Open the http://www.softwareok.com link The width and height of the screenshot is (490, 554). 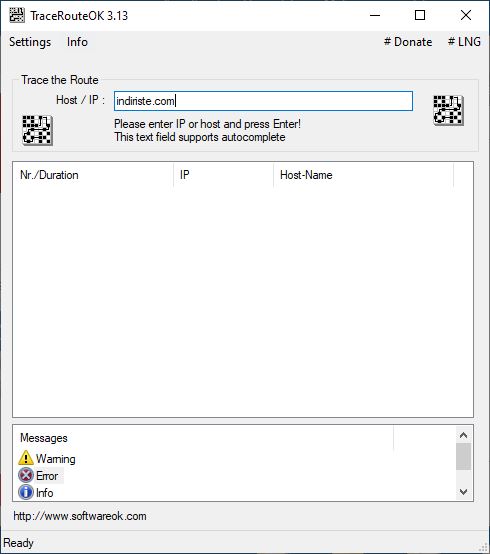pyautogui.click(x=80, y=516)
